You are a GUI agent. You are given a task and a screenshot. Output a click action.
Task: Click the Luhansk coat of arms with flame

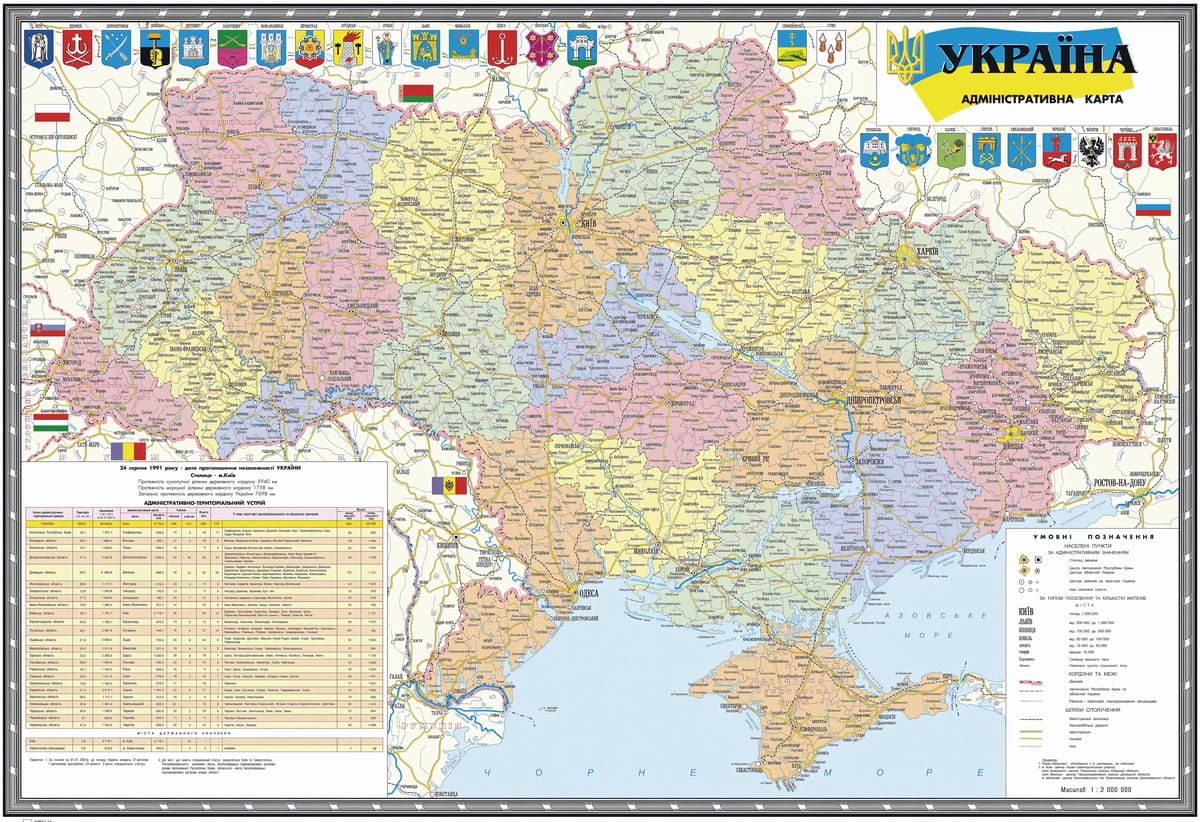tap(349, 46)
